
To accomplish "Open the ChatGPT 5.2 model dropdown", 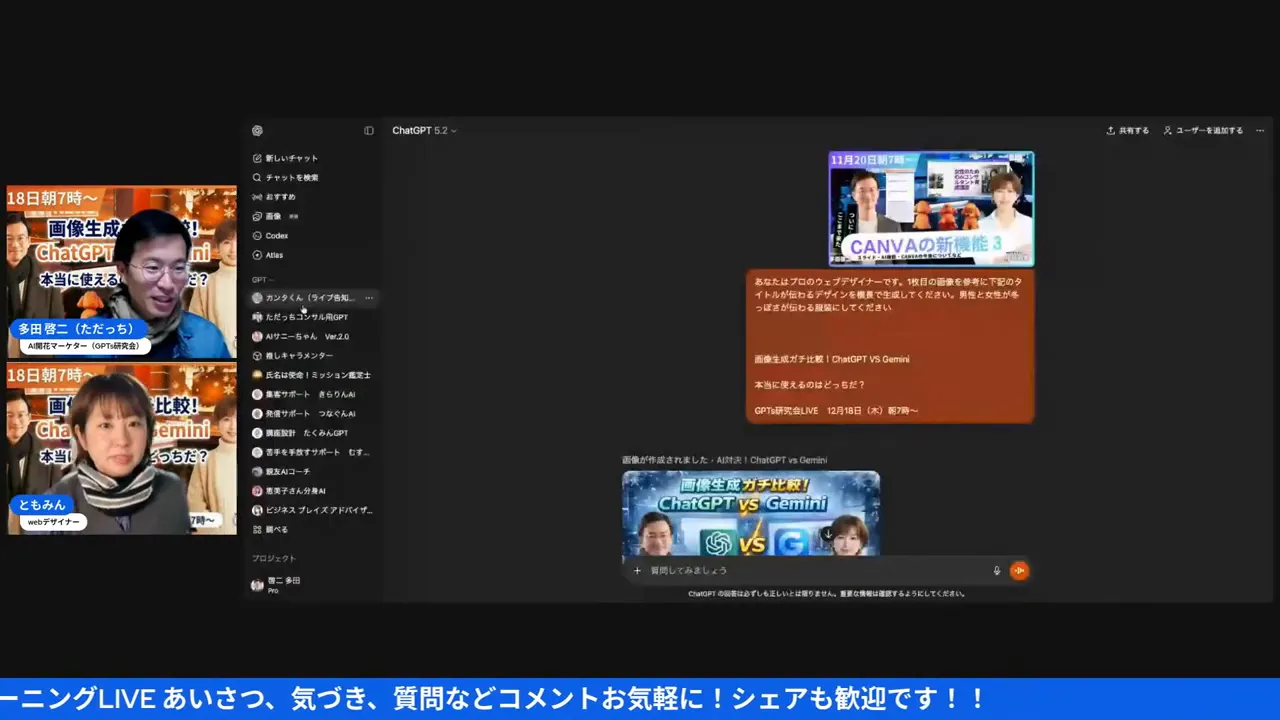I will tap(424, 130).
